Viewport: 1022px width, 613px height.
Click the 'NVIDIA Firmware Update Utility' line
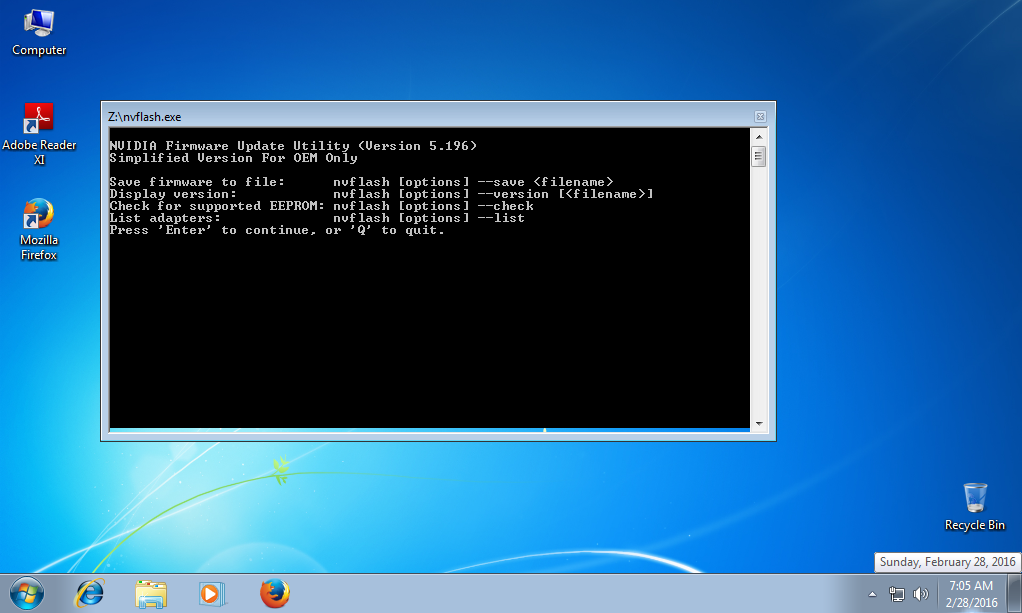pyautogui.click(x=293, y=146)
